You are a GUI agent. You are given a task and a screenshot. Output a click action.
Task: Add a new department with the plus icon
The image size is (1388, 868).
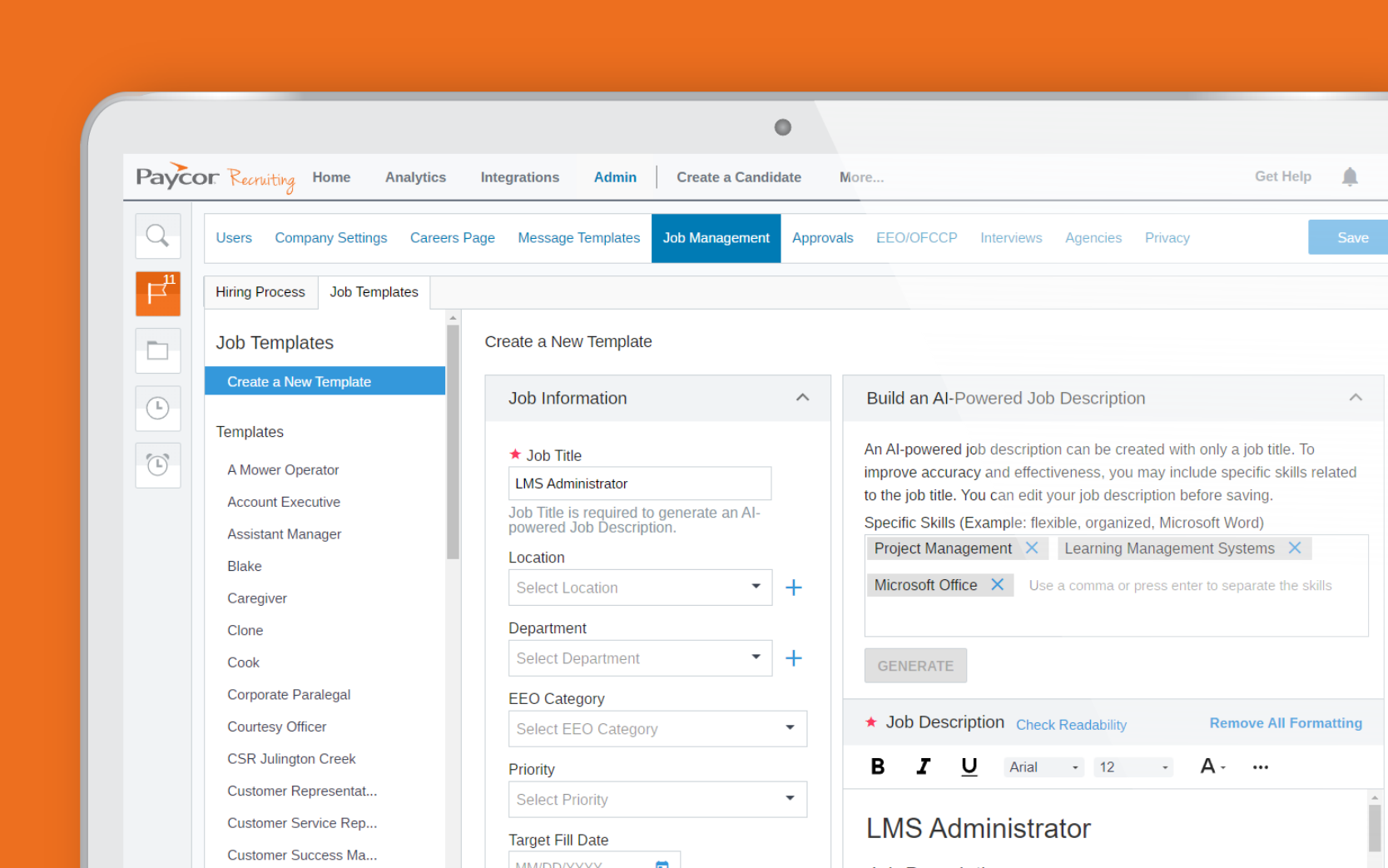coord(794,658)
